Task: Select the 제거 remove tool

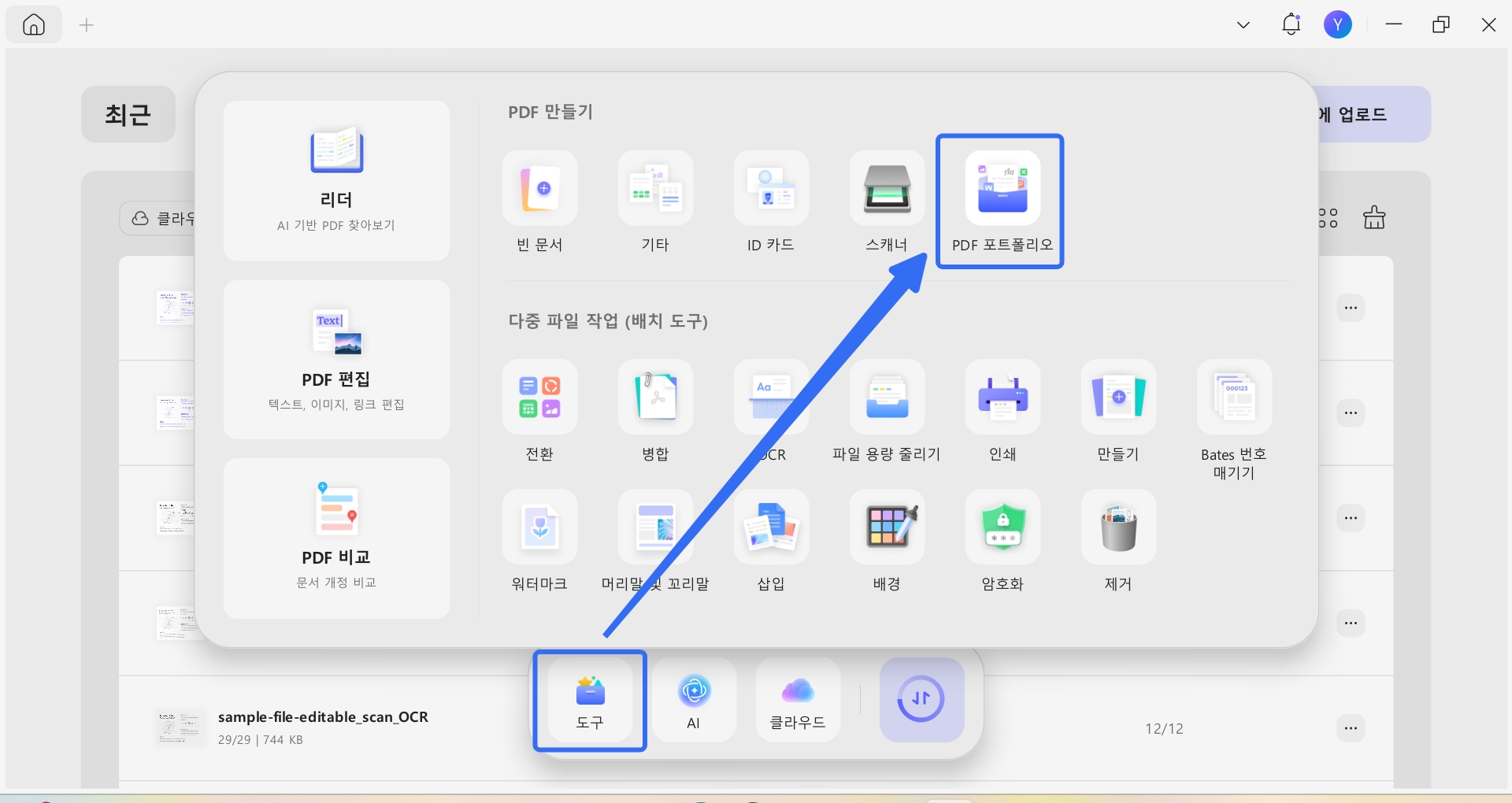Action: click(x=1117, y=527)
